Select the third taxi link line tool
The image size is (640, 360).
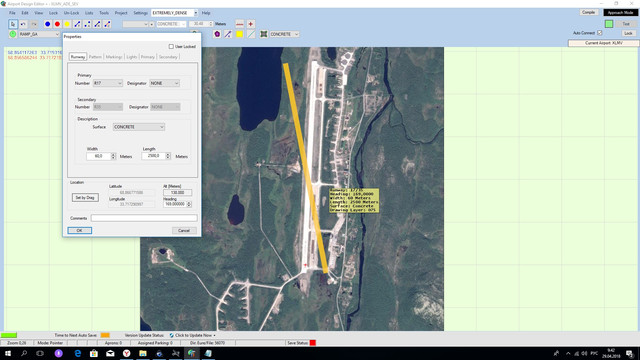97,24
